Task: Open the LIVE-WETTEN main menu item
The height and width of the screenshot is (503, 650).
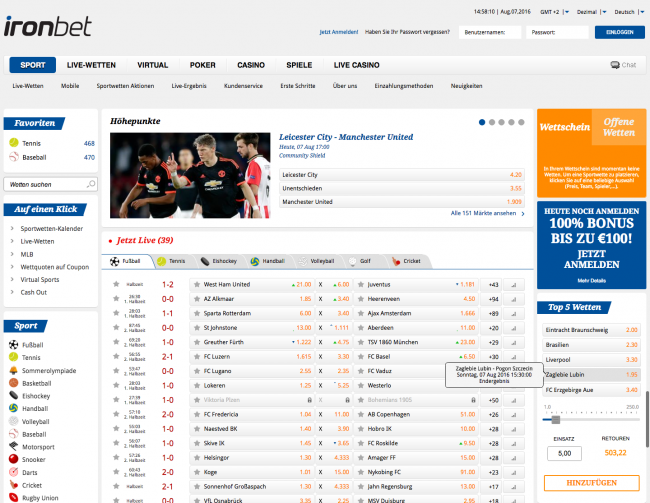Action: point(90,65)
